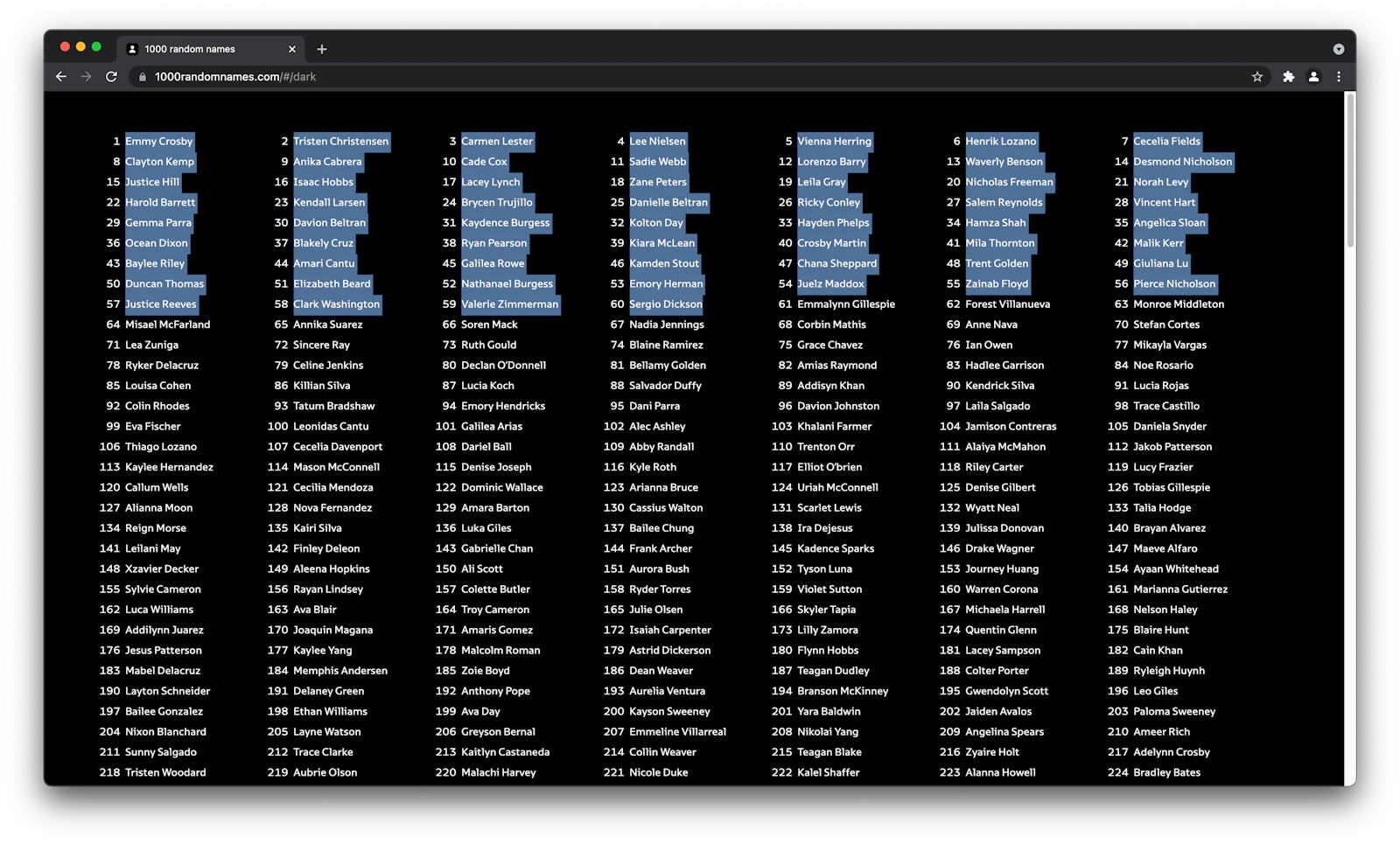Click the name Marianna Gutierrez
Viewport: 1400px width, 844px height.
(x=1181, y=589)
